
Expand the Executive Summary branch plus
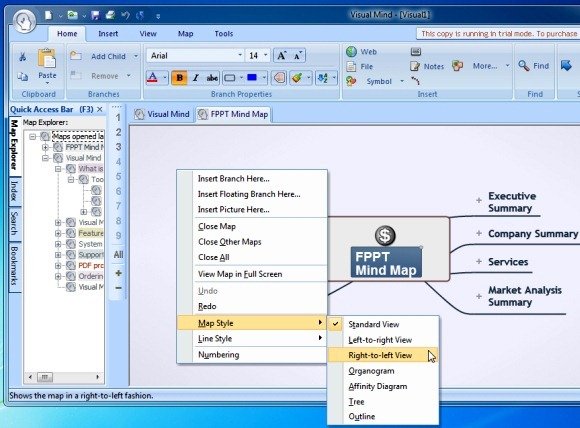click(479, 200)
